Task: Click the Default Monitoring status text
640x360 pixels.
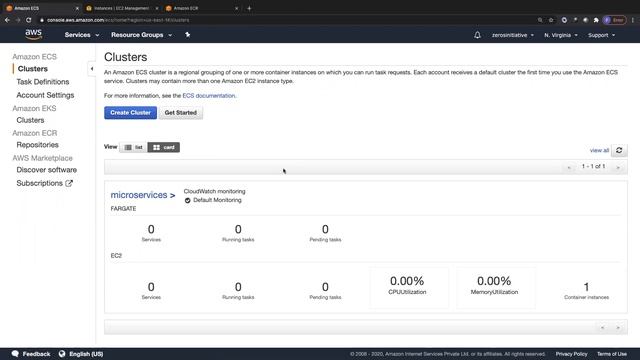Action: pos(217,200)
